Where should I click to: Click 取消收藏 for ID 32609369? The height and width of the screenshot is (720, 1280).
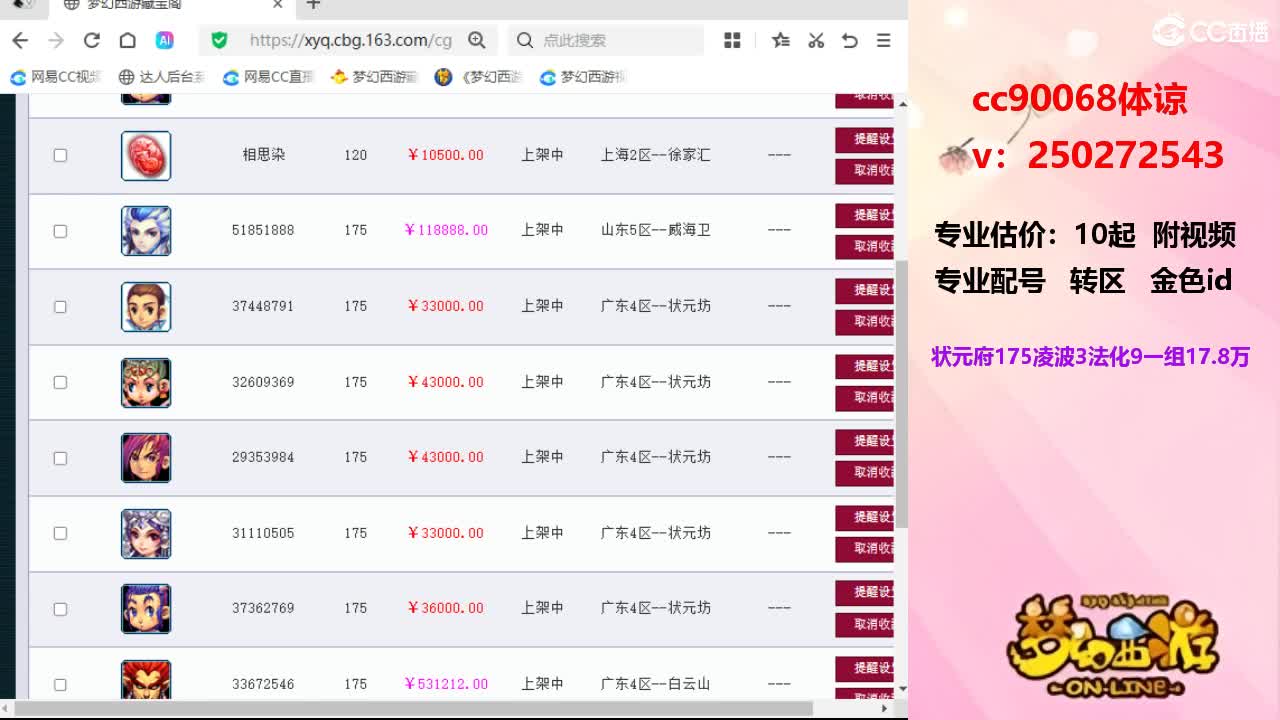tap(864, 397)
